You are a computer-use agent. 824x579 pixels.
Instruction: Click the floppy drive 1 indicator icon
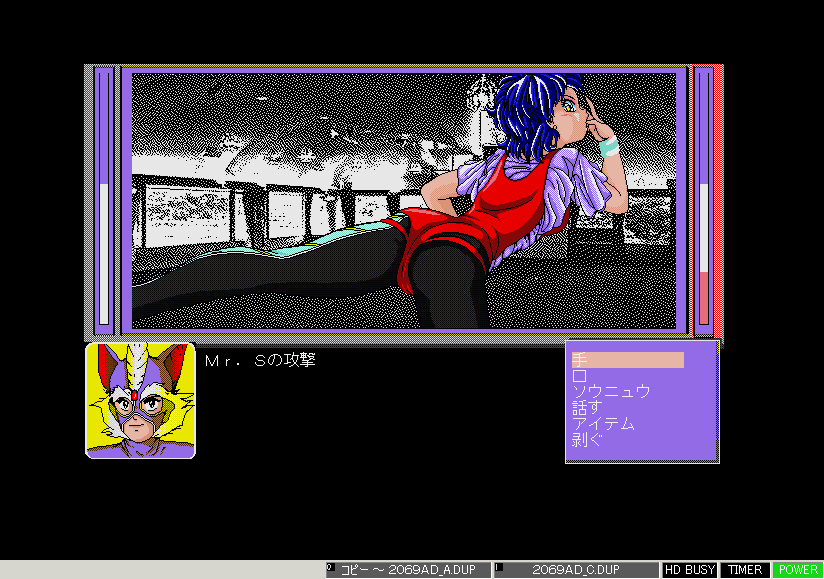click(499, 569)
